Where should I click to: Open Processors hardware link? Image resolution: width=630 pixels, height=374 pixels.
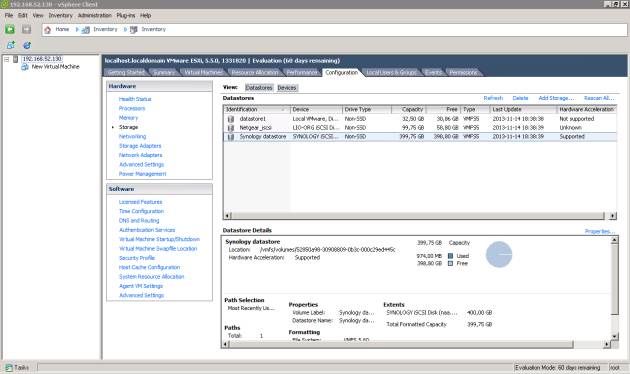pos(132,108)
